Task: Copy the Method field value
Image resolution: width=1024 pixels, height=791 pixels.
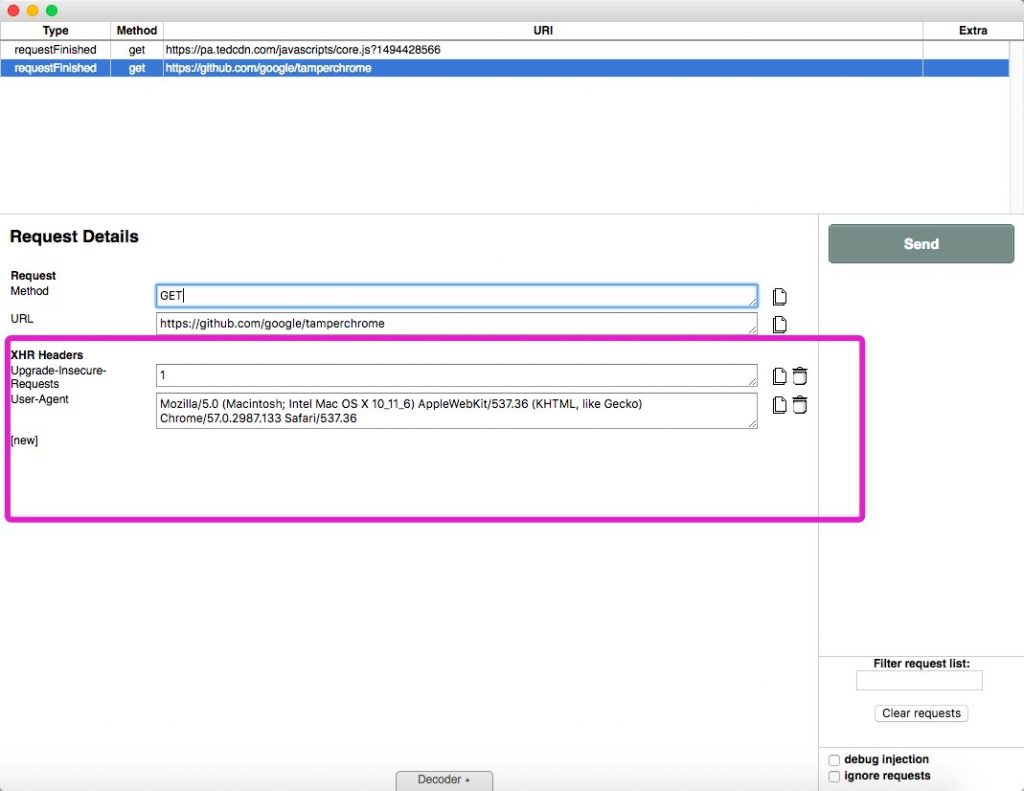Action: click(780, 297)
